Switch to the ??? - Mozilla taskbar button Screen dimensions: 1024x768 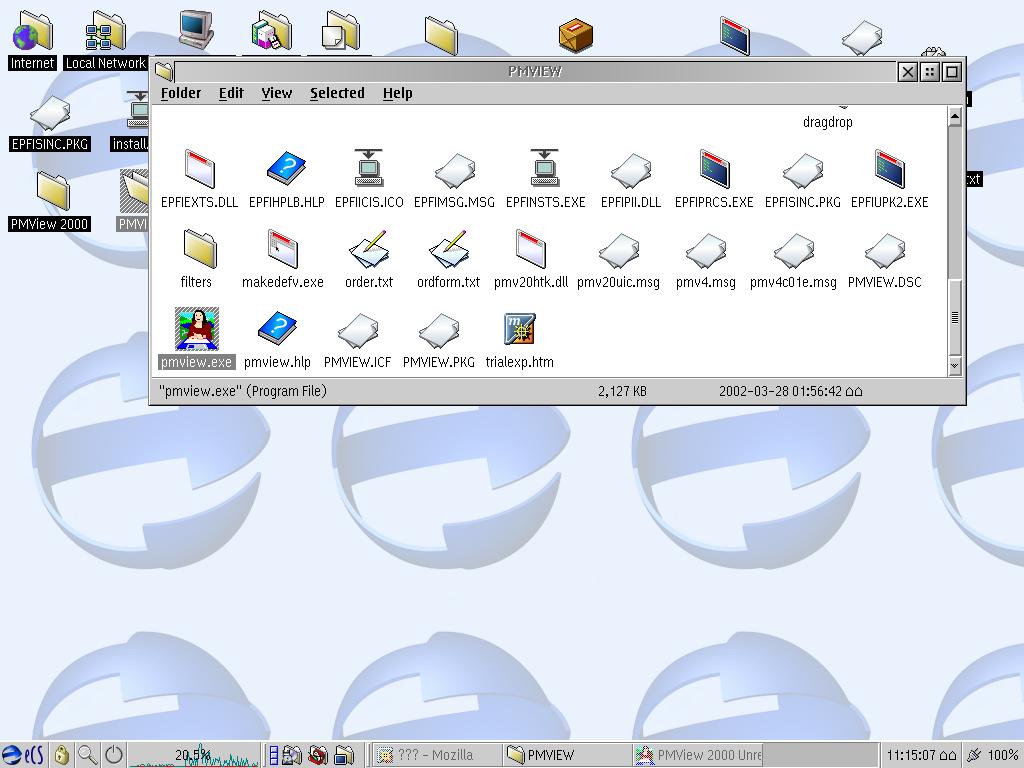(436, 755)
